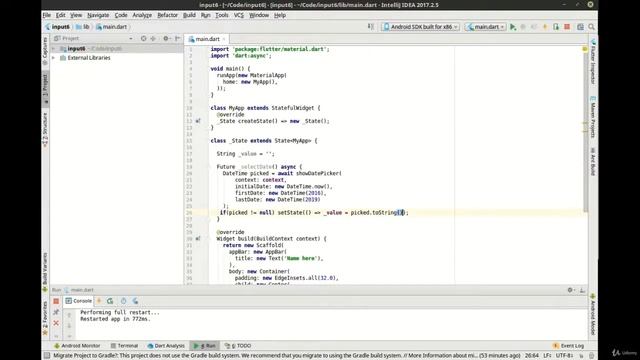This screenshot has height=360, width=640.
Task: Click build override gutter marker
Action: (x=198, y=239)
